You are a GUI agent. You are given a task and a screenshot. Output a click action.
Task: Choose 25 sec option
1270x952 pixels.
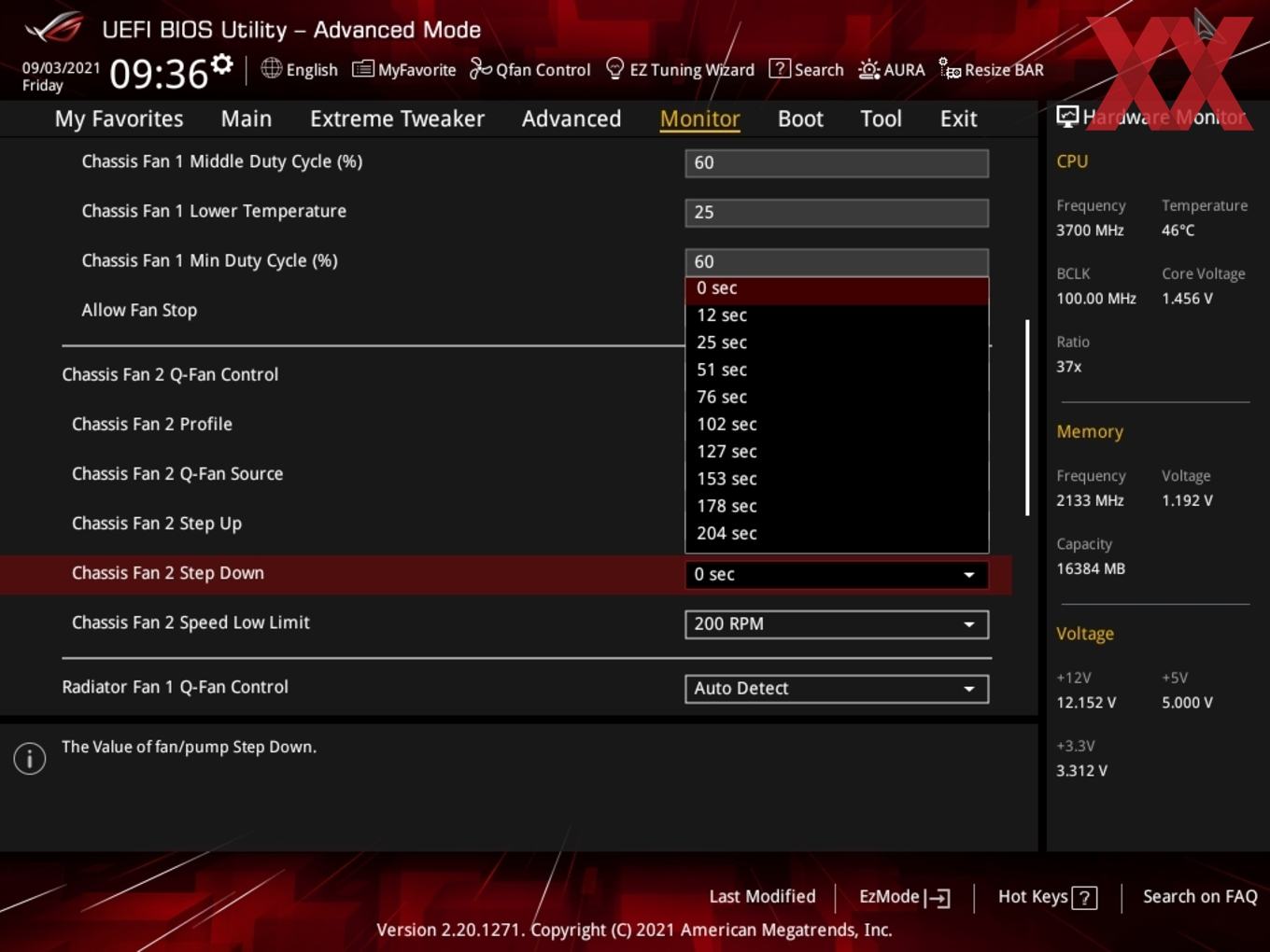pyautogui.click(x=837, y=343)
